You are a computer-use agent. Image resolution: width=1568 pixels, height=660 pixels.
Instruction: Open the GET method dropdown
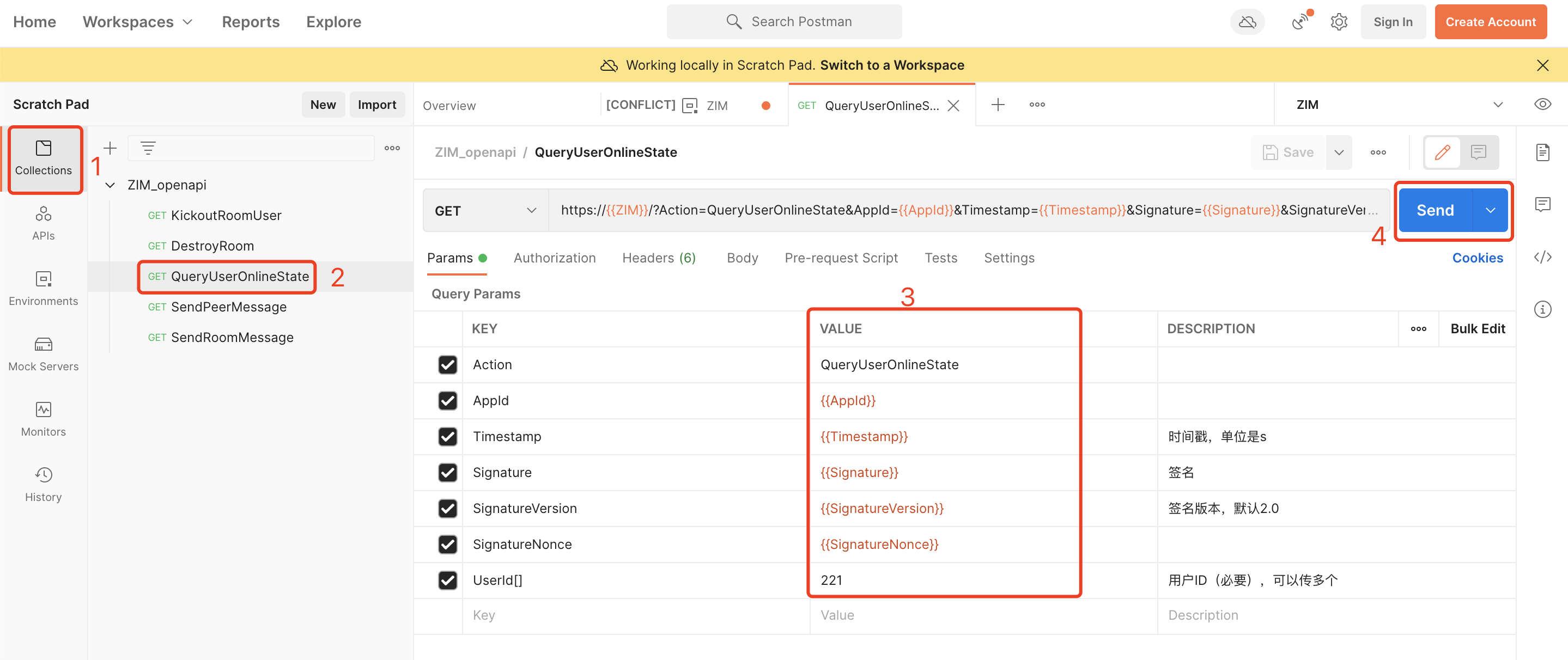[485, 210]
